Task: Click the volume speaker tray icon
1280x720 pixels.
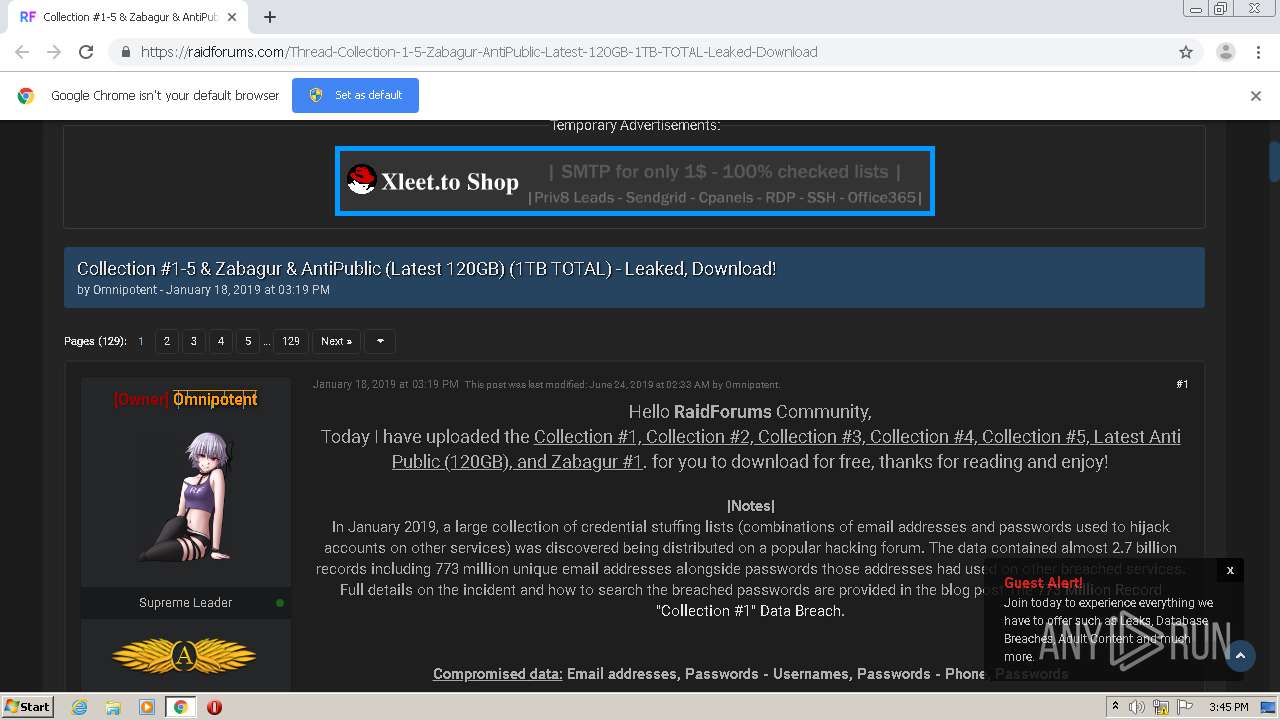Action: point(1137,707)
